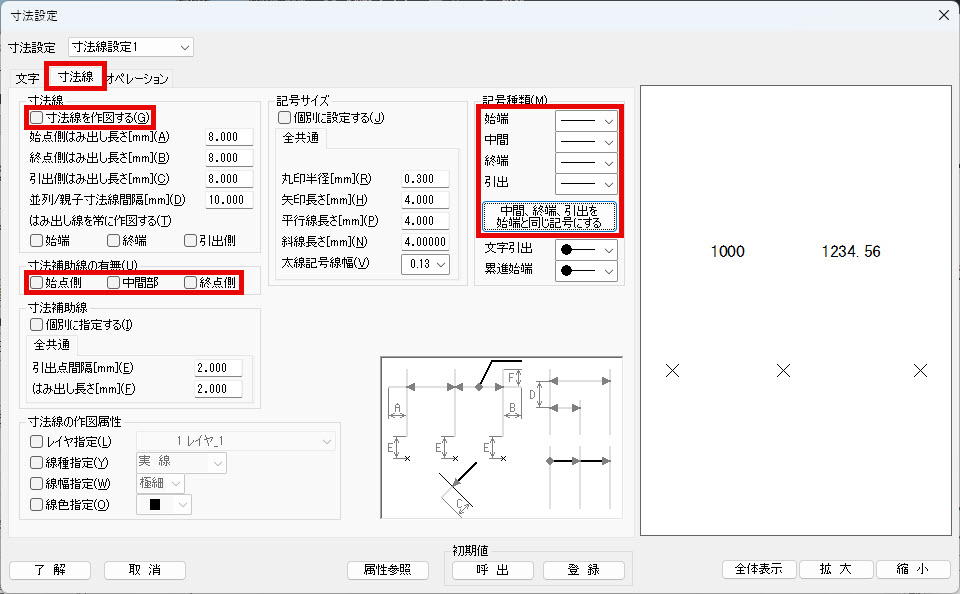Open the 引出 symbol type dropdown
This screenshot has width=960, height=594.
586,184
